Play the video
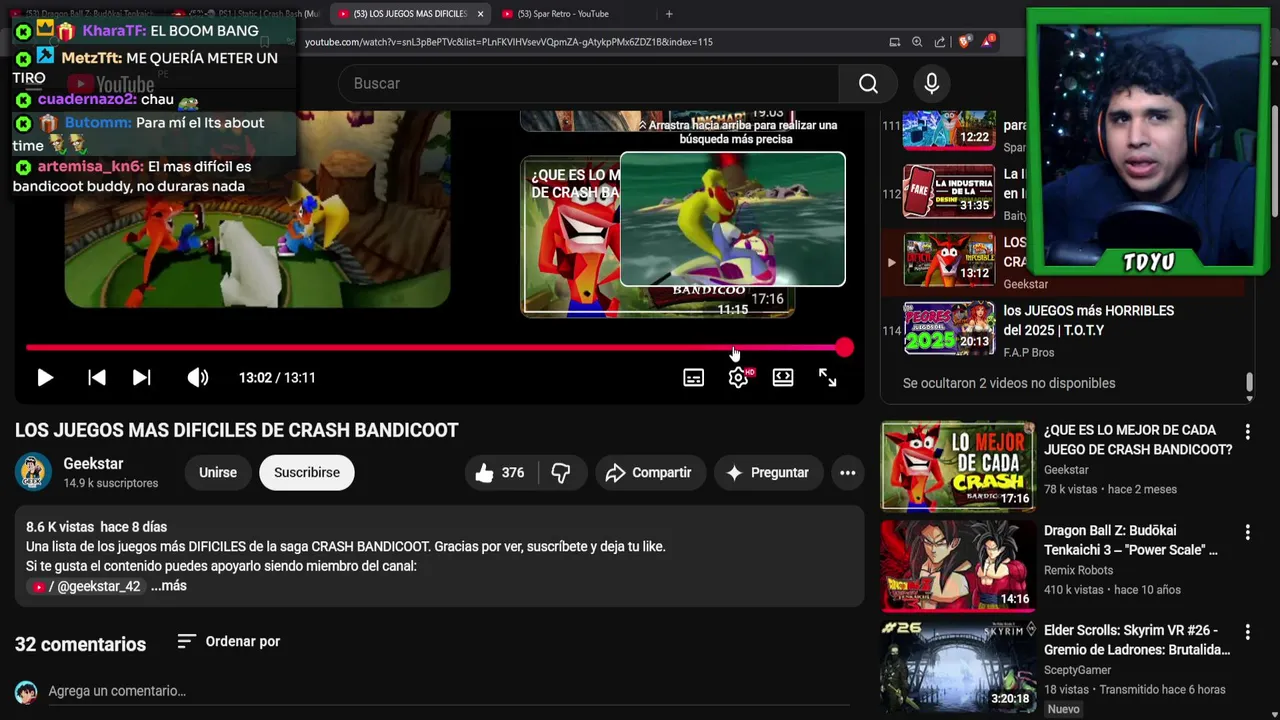This screenshot has width=1280, height=720. 45,377
